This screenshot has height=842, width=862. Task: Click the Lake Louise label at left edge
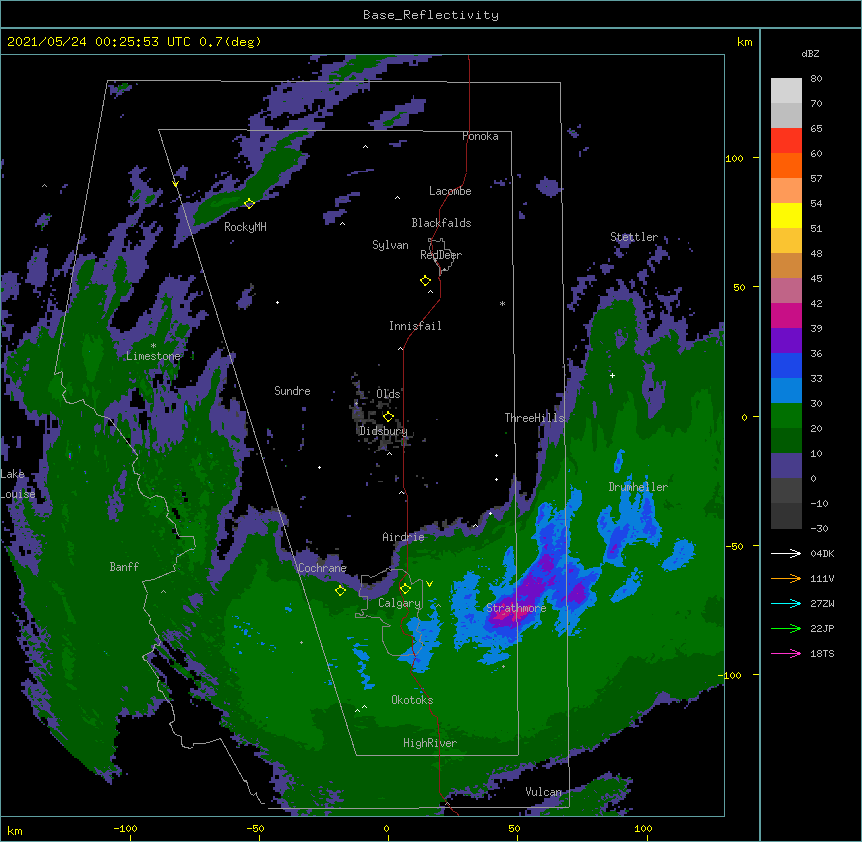click(x=16, y=484)
